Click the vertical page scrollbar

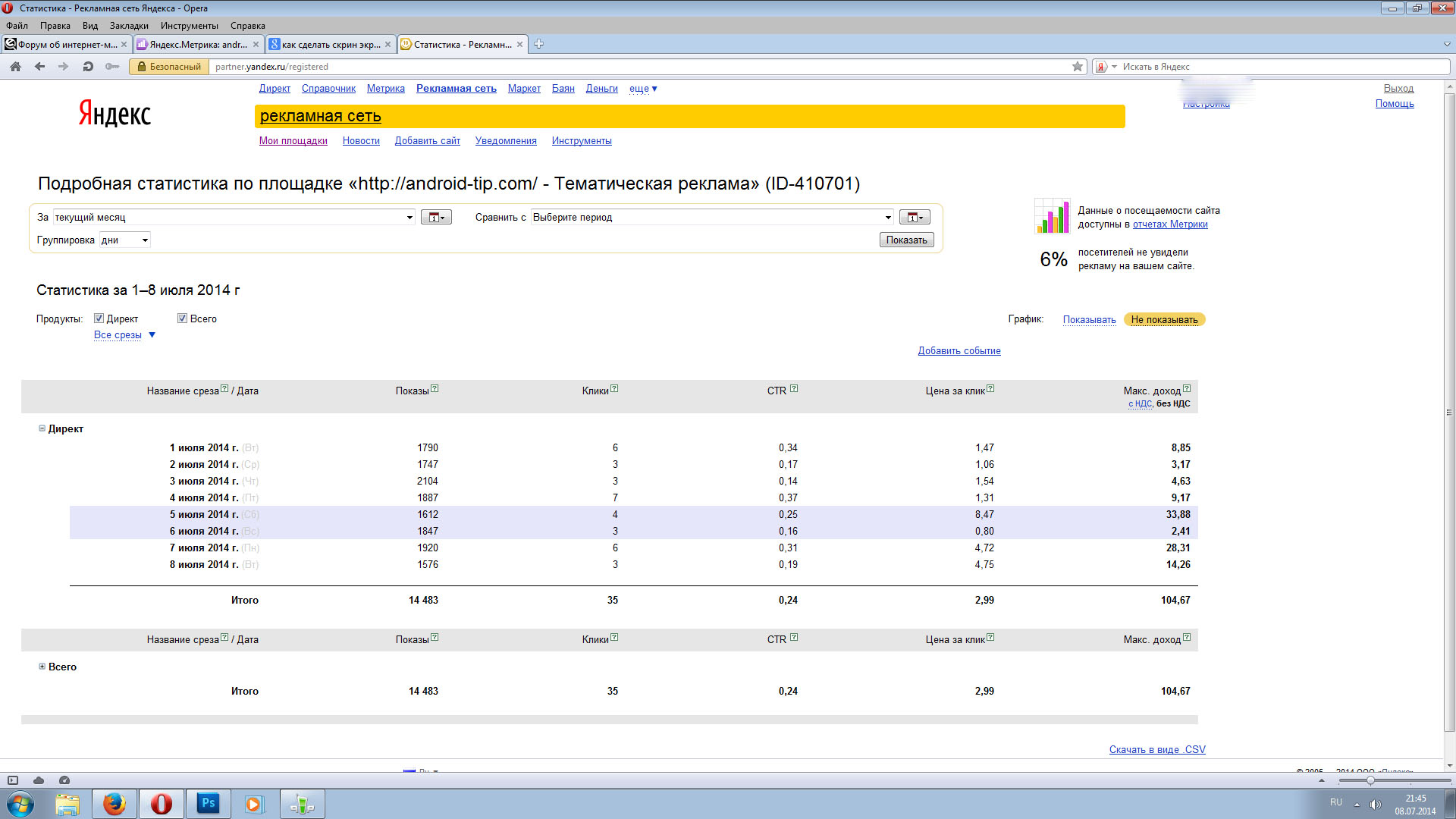tap(1449, 413)
